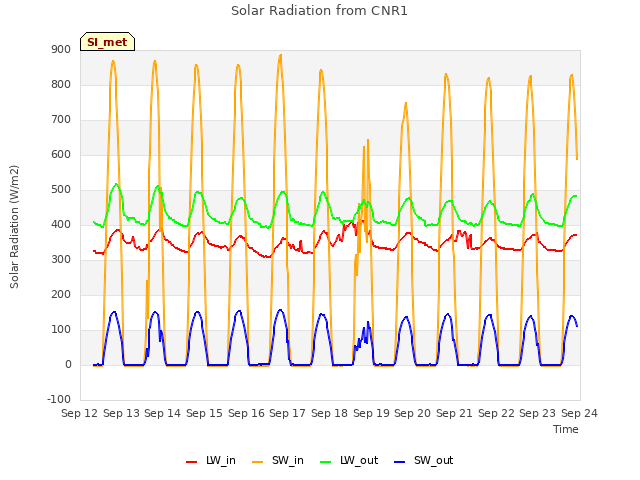Click the Sep 16 x-axis tick label
Viewport: 640px width, 480px height.
pos(246,413)
